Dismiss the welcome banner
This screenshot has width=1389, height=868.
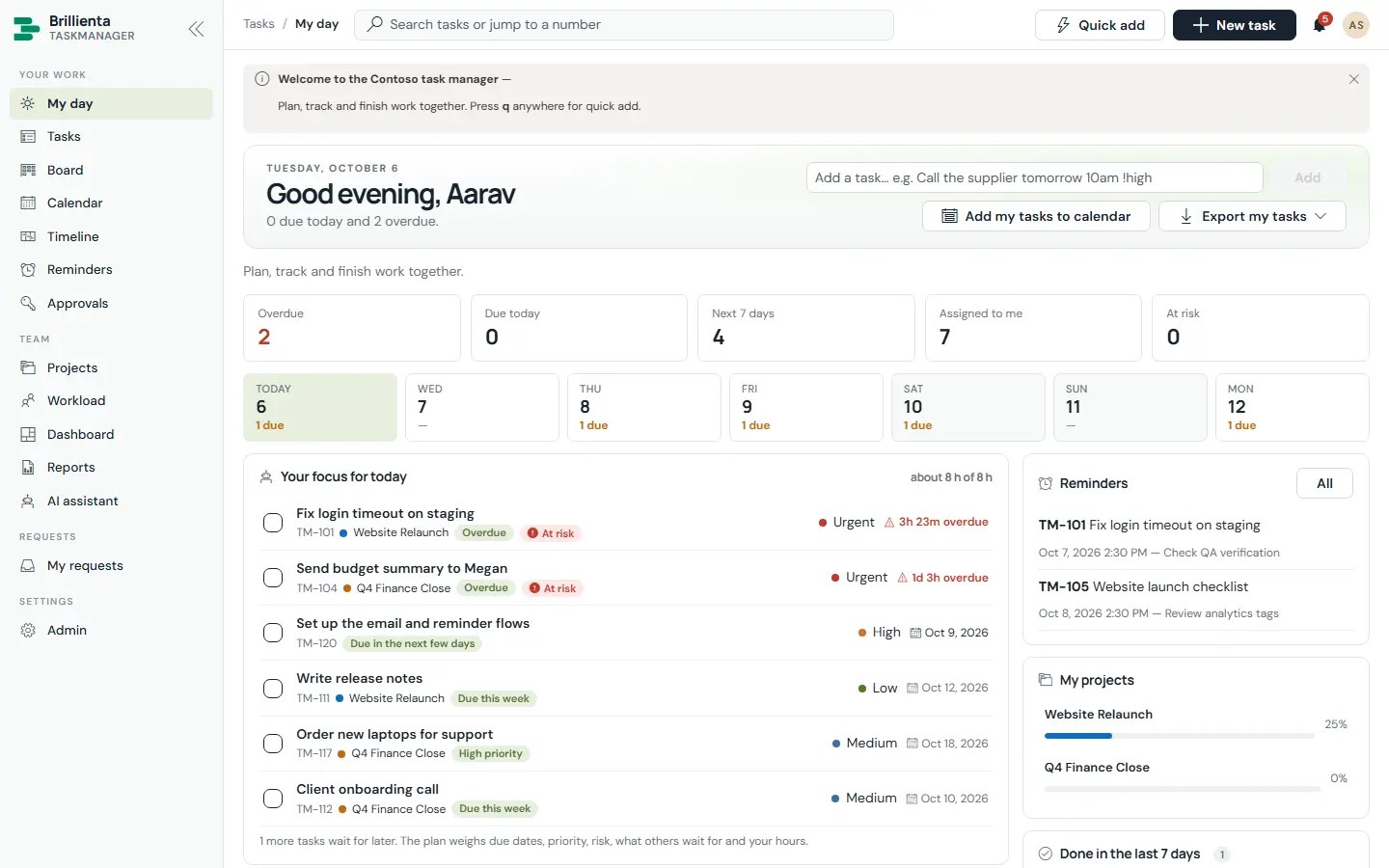click(x=1353, y=79)
